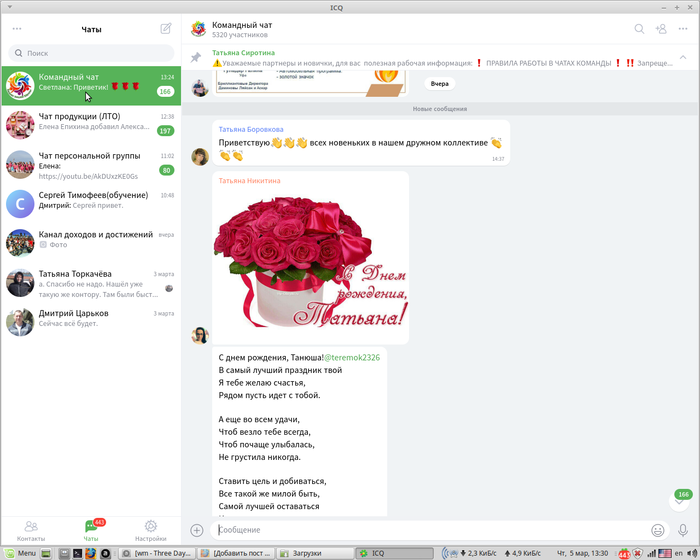Click the YouTube link in Чат персональной группы

(88, 175)
